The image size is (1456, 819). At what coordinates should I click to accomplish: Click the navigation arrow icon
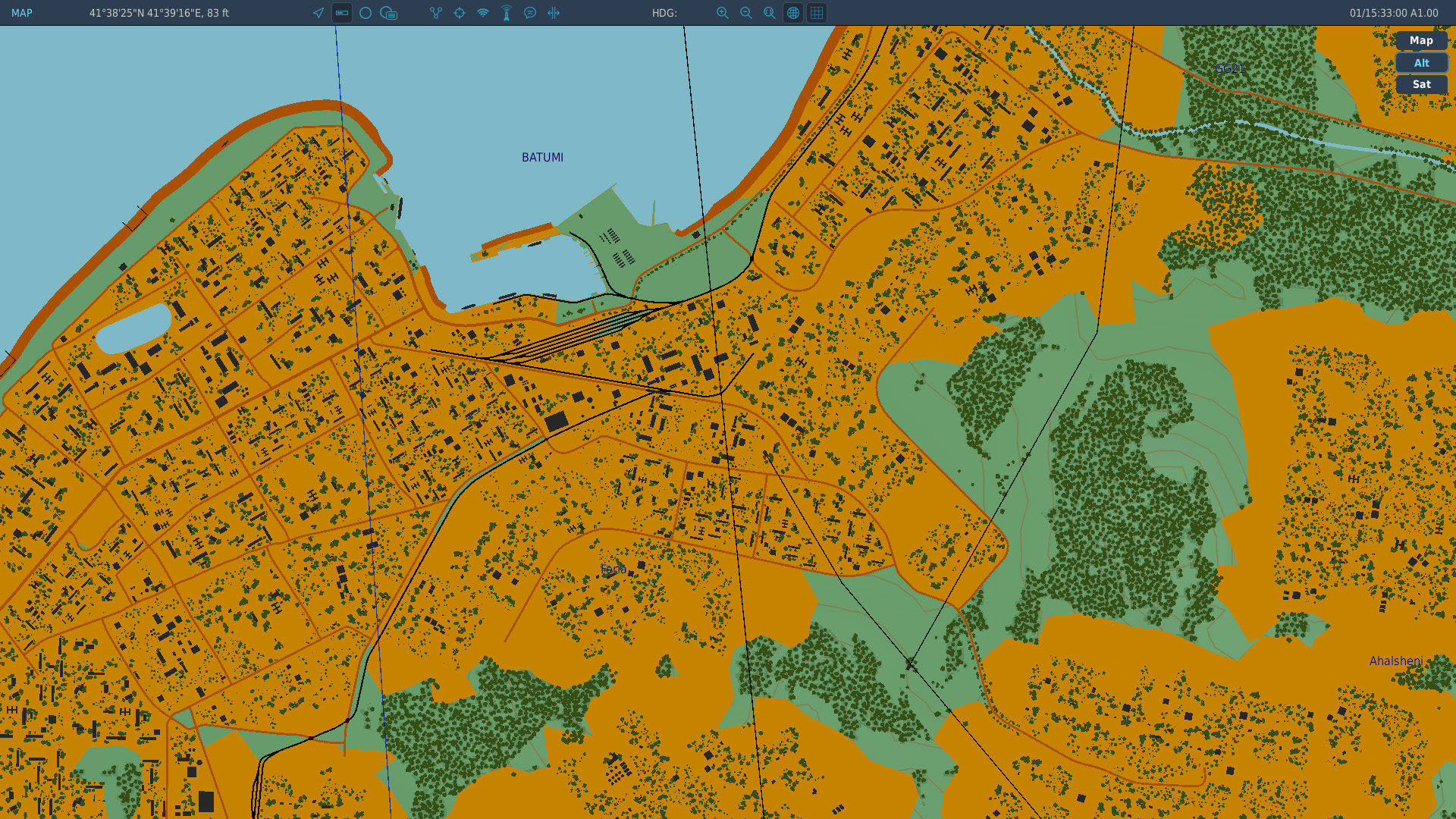[x=318, y=13]
